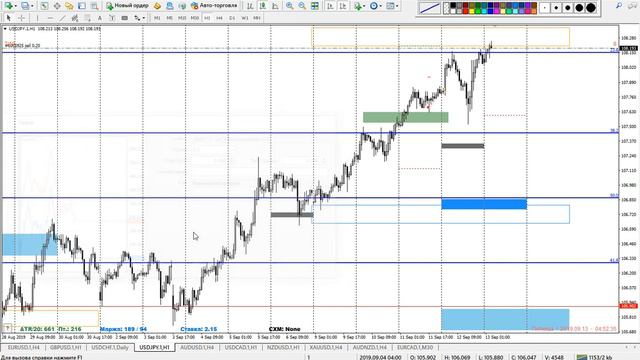Open the Profiles dropdown arrow
Image resolution: width=640 pixels, height=360 pixels.
coord(32,6)
